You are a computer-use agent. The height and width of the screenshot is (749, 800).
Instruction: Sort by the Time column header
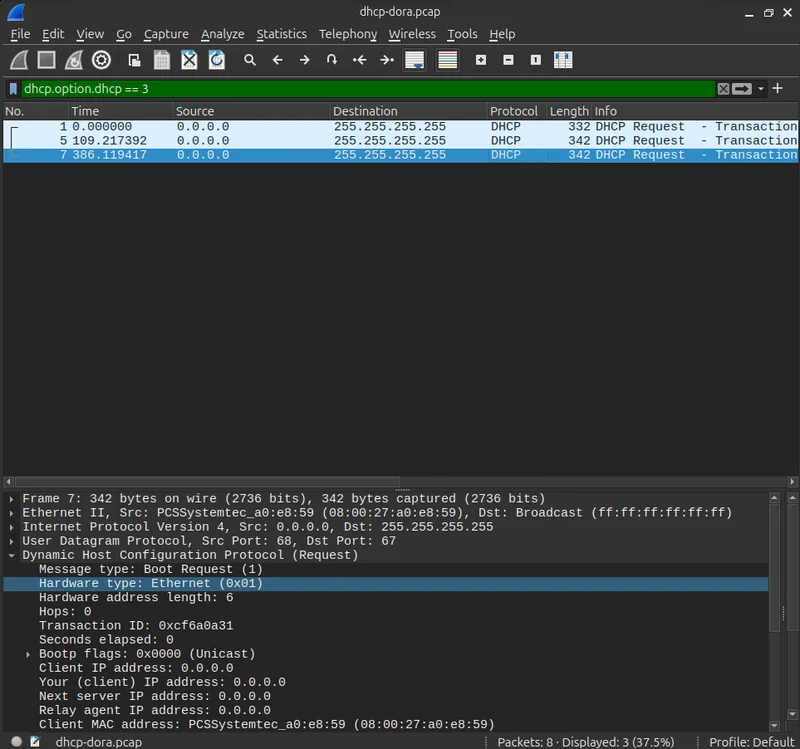[121, 111]
